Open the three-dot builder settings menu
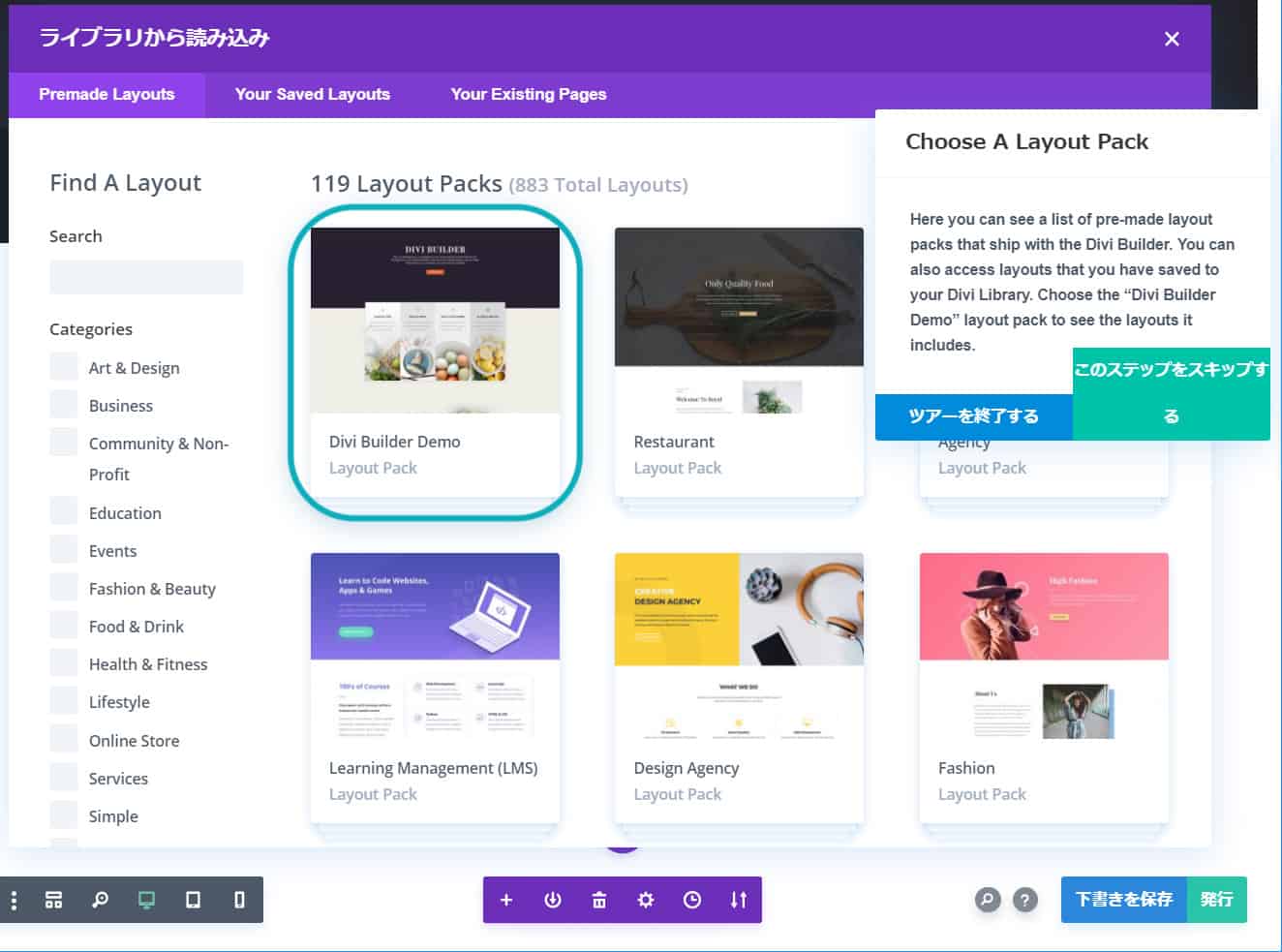The width and height of the screenshot is (1282, 952). [x=14, y=900]
